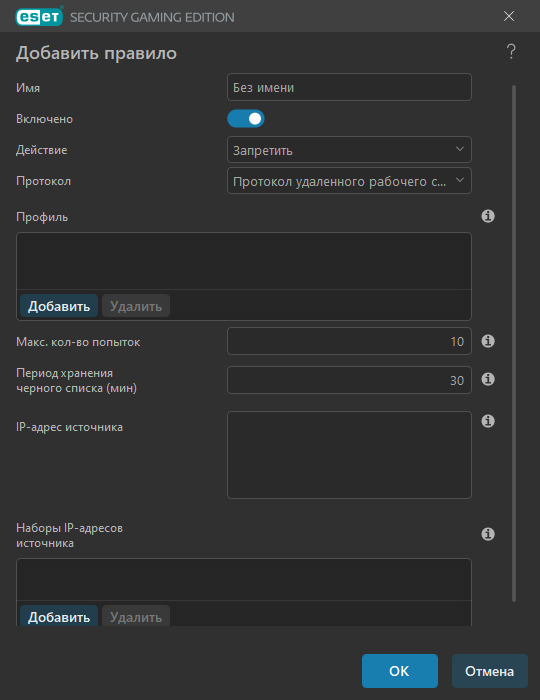Click the ESET logo in title bar
Viewport: 540px width, 700px height.
click(39, 17)
